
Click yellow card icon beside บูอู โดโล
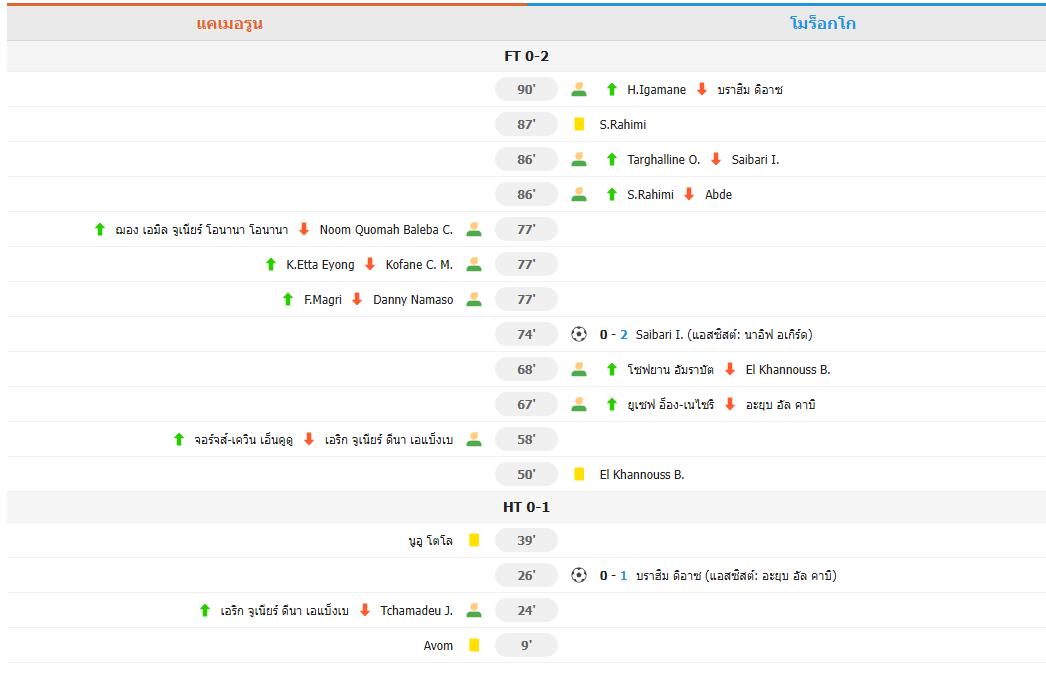click(x=474, y=540)
